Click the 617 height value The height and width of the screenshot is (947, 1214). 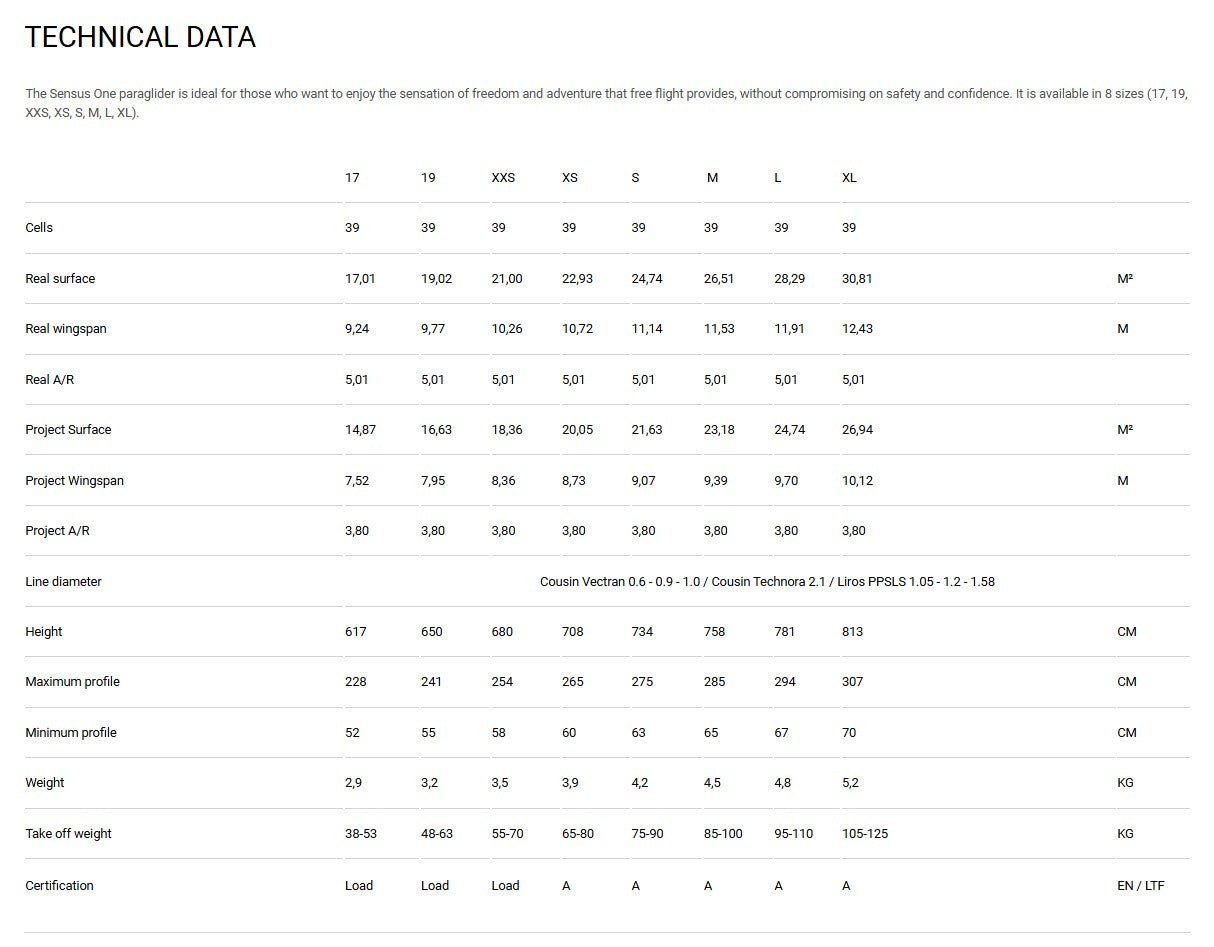(x=356, y=632)
